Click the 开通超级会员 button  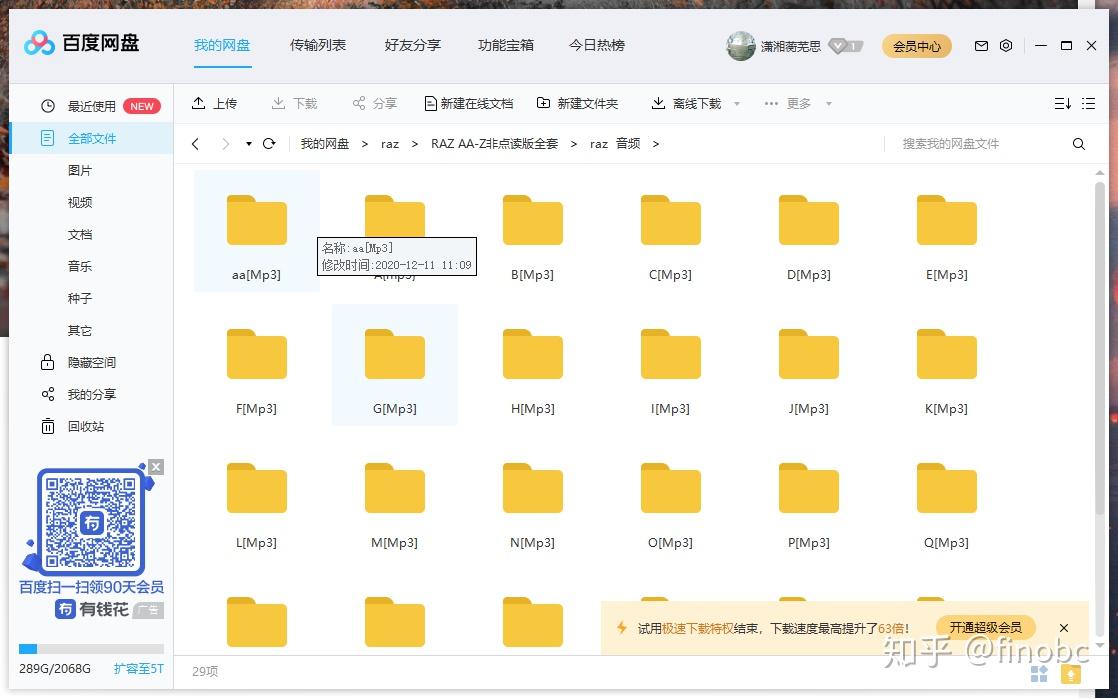[985, 627]
